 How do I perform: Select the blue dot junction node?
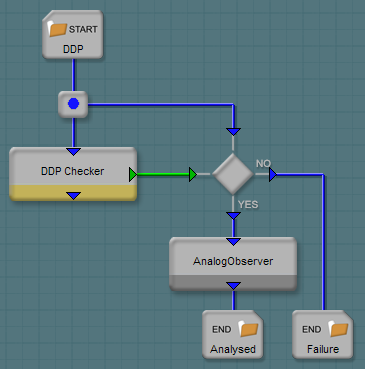click(x=73, y=104)
